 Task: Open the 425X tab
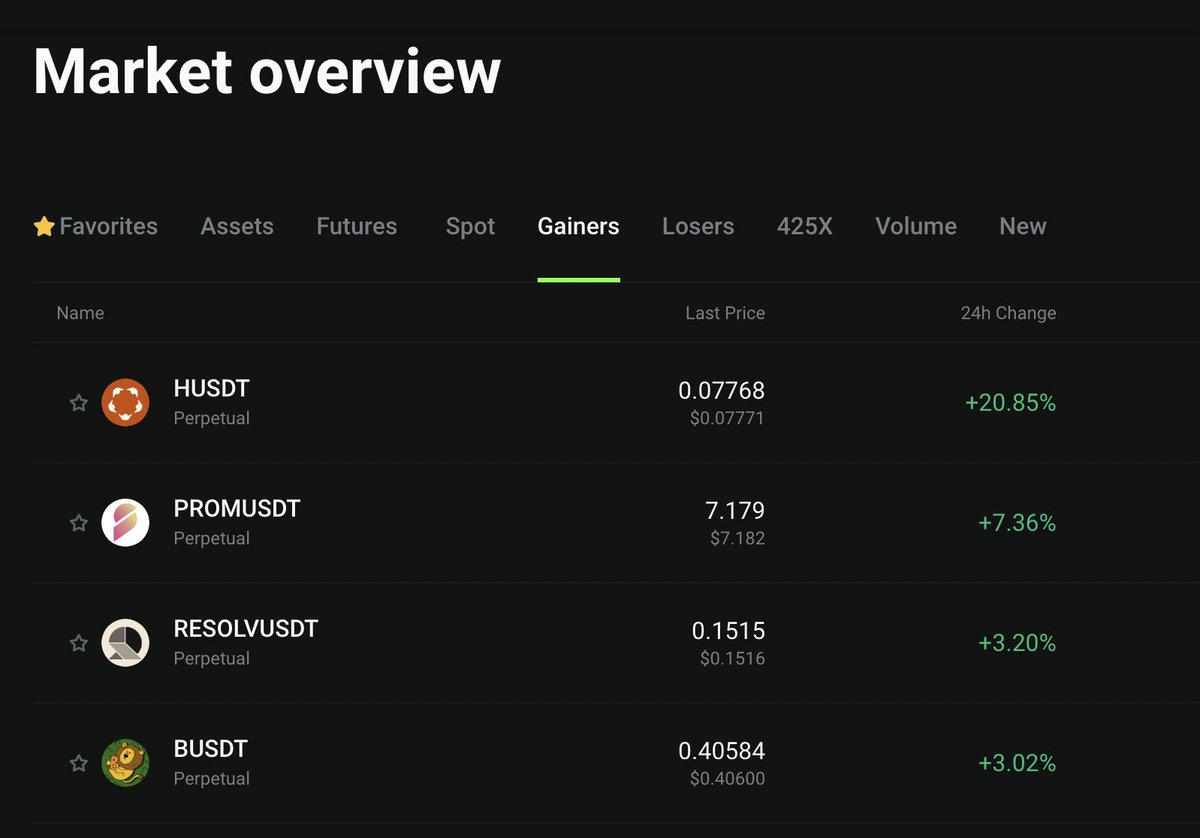coord(805,226)
